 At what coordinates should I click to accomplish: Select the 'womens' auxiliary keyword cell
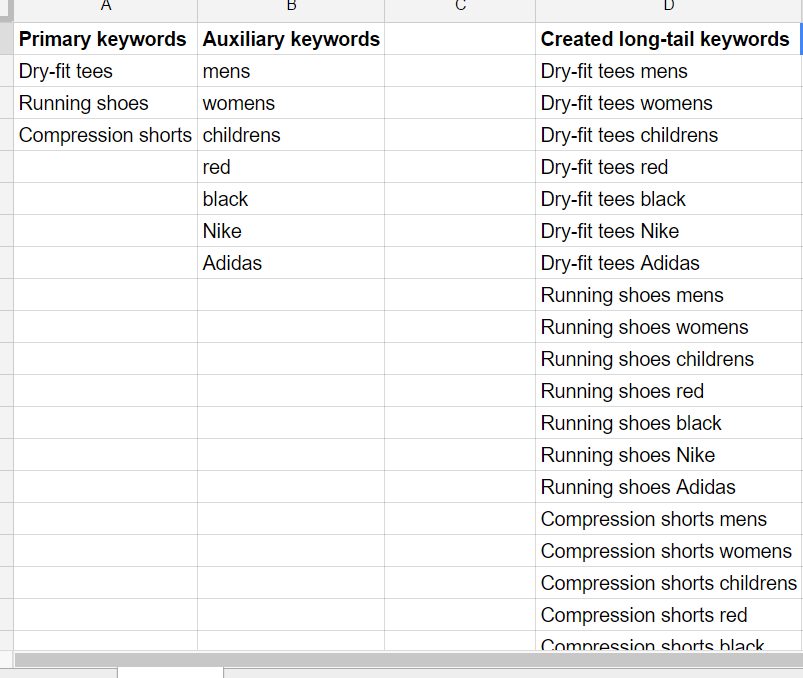point(291,103)
